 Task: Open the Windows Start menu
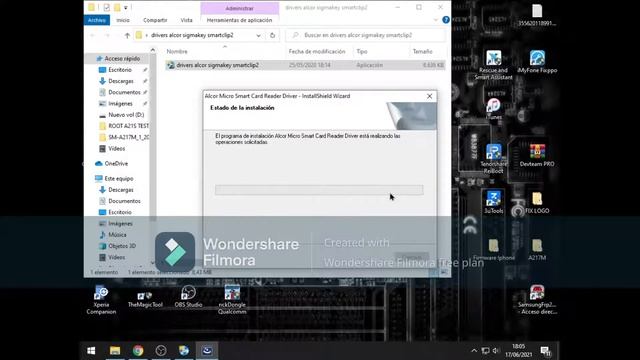pyautogui.click(x=91, y=351)
